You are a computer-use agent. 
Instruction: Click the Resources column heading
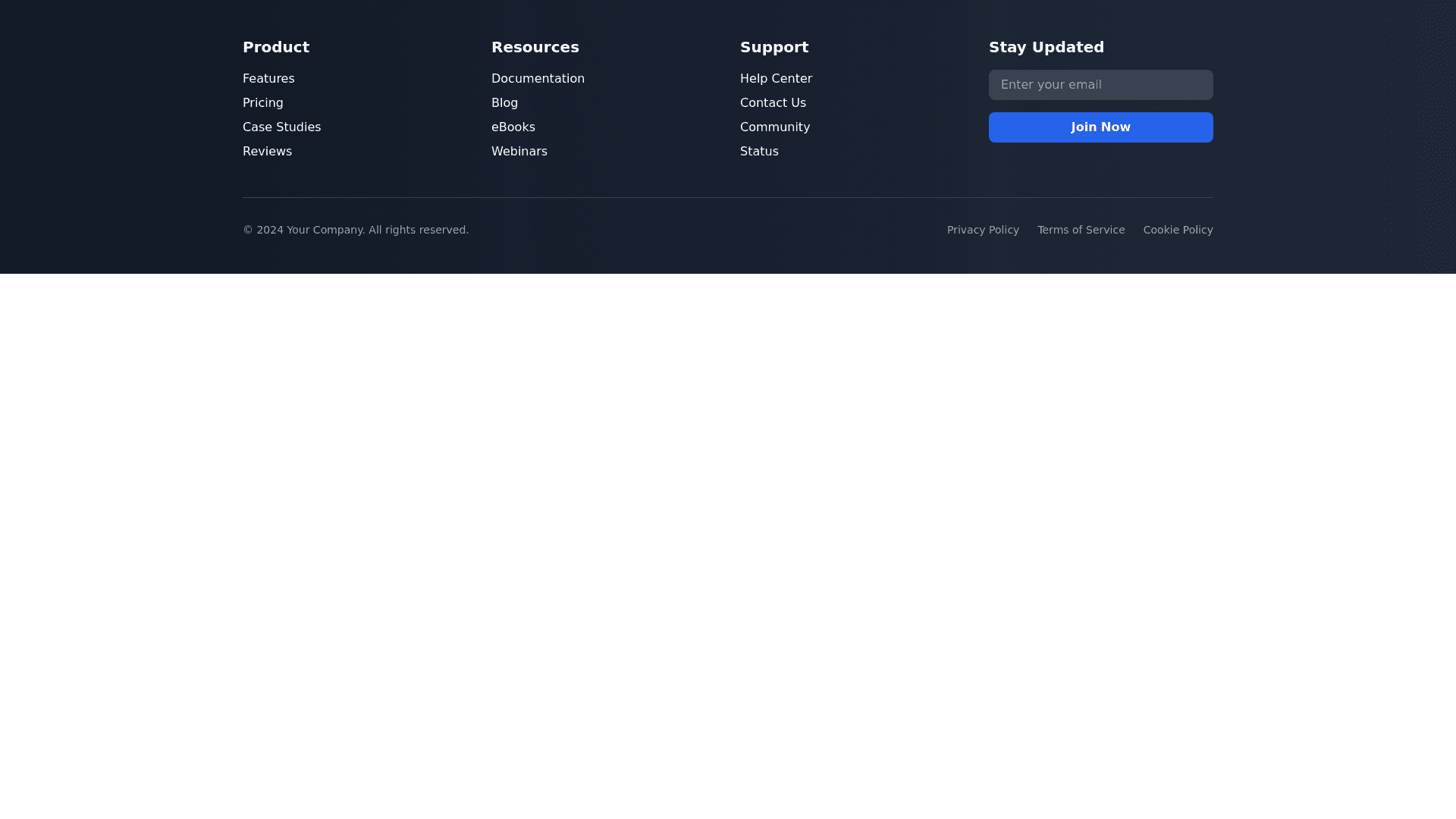coord(535,47)
